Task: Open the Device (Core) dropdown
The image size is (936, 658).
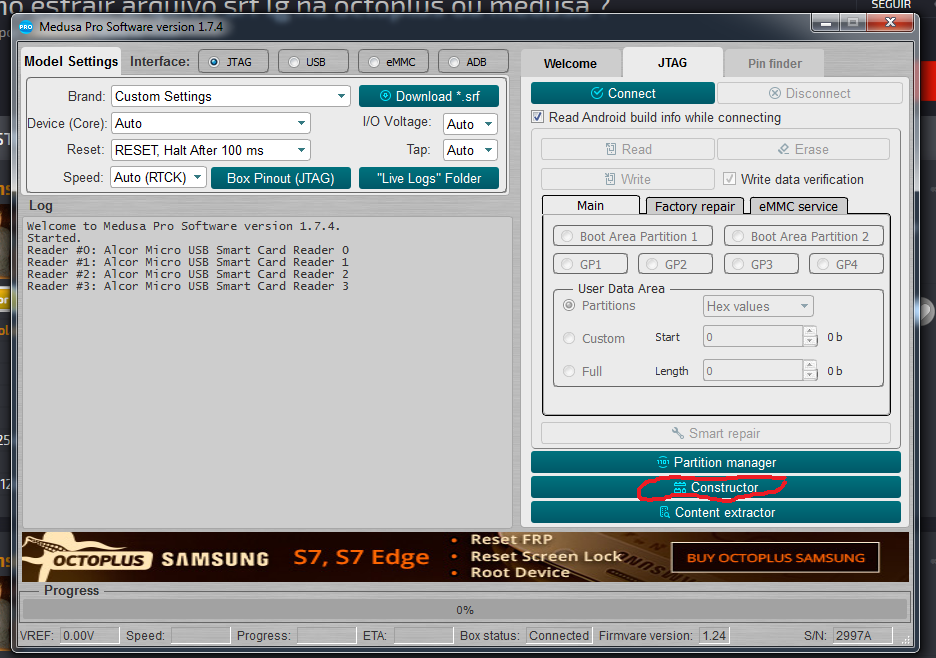Action: 211,124
